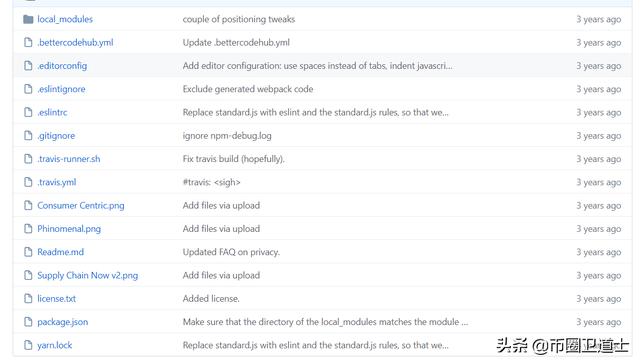This screenshot has width=640, height=364.
Task: Open the Supply Chain Now v2.png file
Action: tap(88, 275)
